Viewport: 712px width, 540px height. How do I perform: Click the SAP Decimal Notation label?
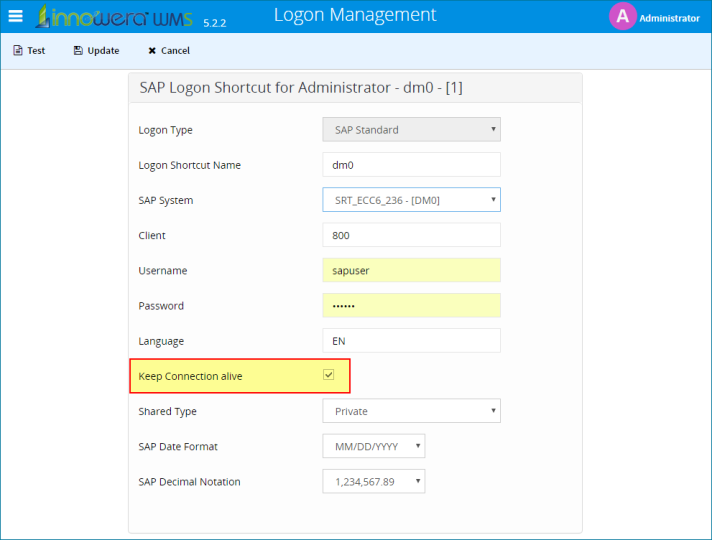pos(189,482)
